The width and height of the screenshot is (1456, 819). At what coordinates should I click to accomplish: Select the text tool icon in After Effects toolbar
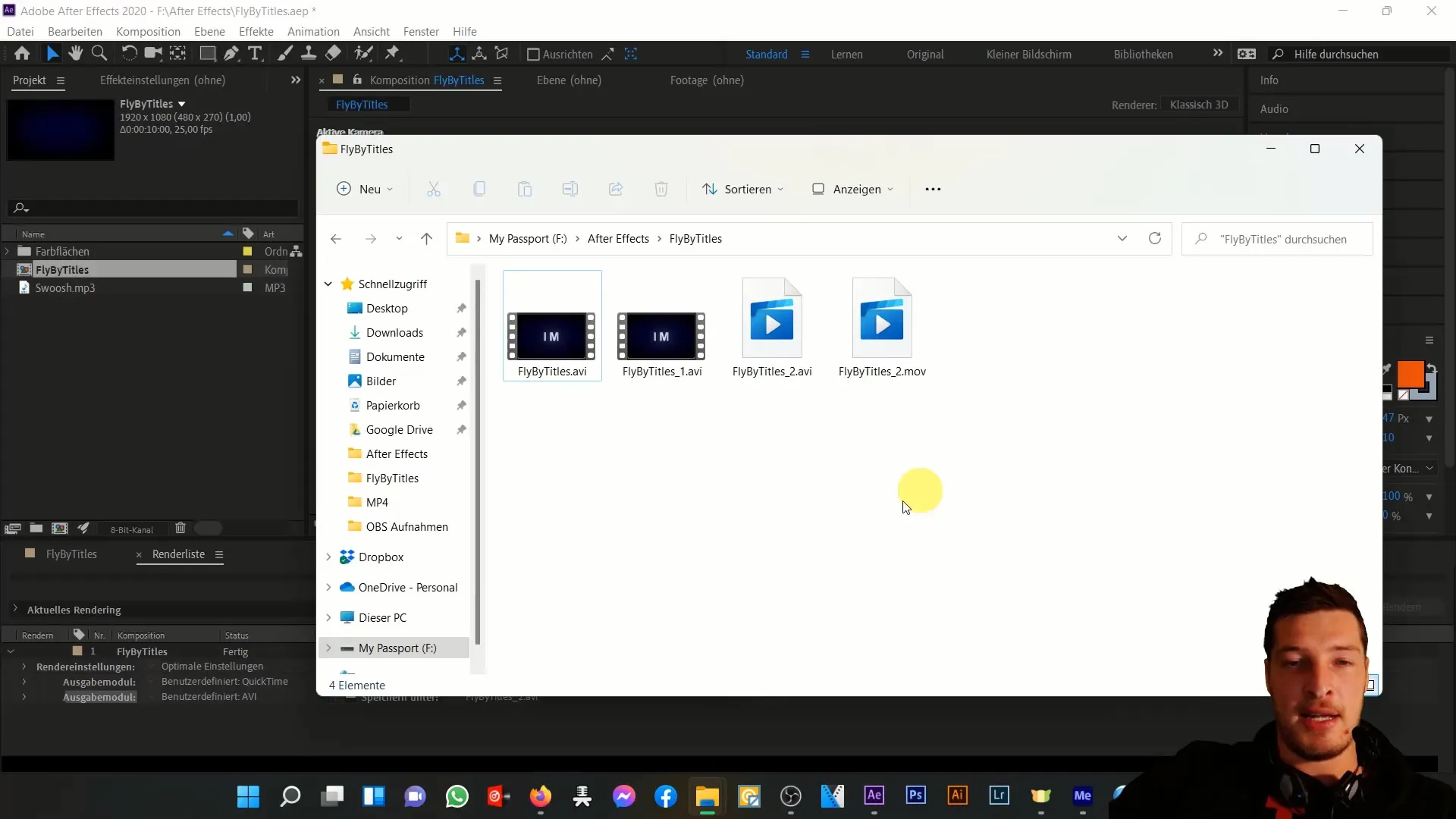pyautogui.click(x=256, y=53)
